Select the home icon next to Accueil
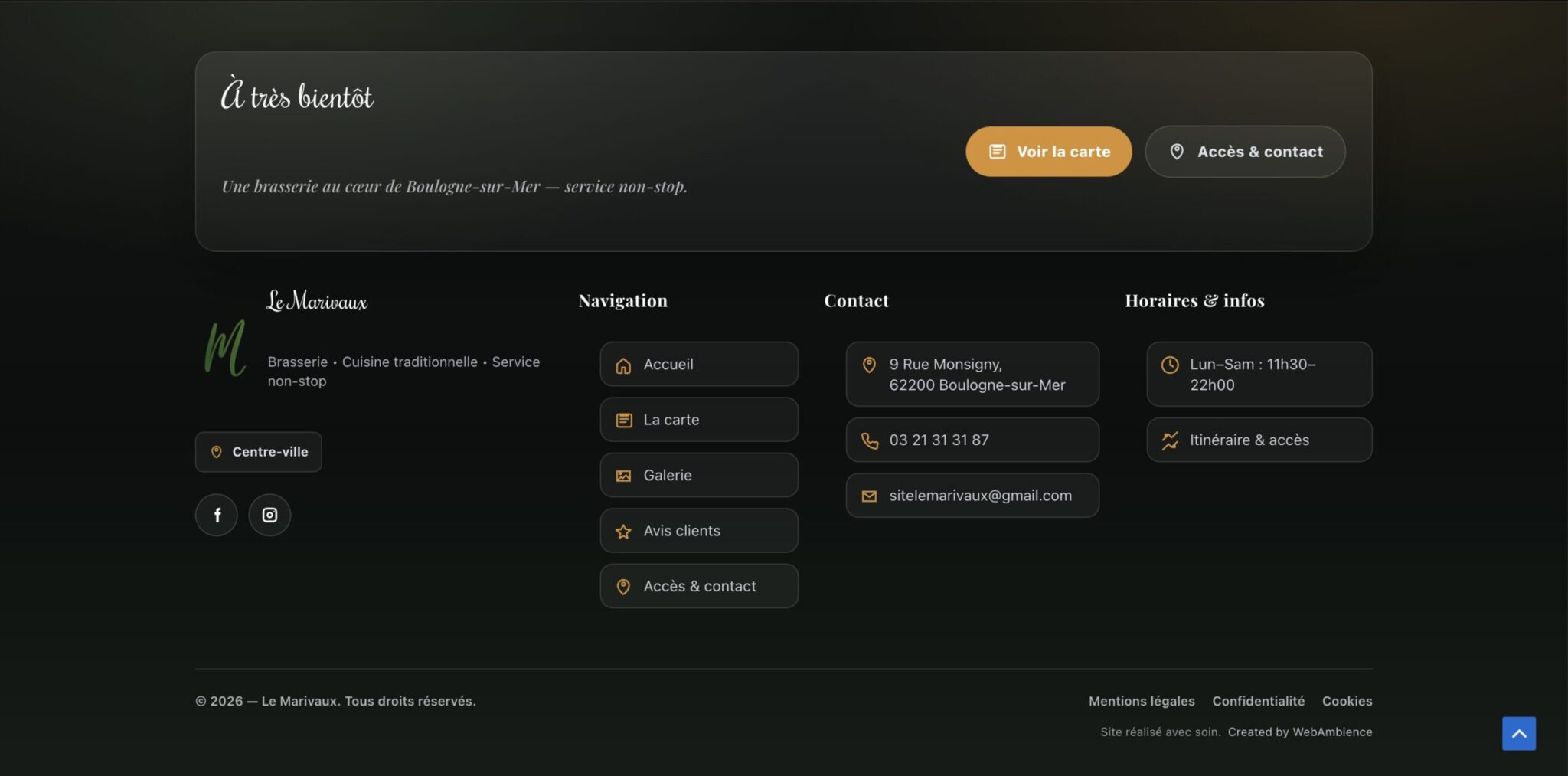Screen dimensions: 1568x776 point(623,365)
